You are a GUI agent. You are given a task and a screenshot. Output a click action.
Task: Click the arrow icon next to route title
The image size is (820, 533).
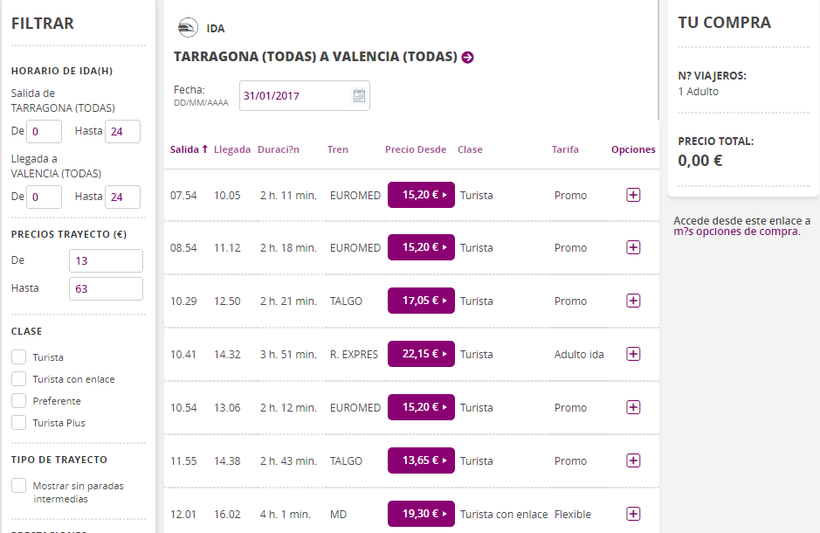[x=468, y=57]
